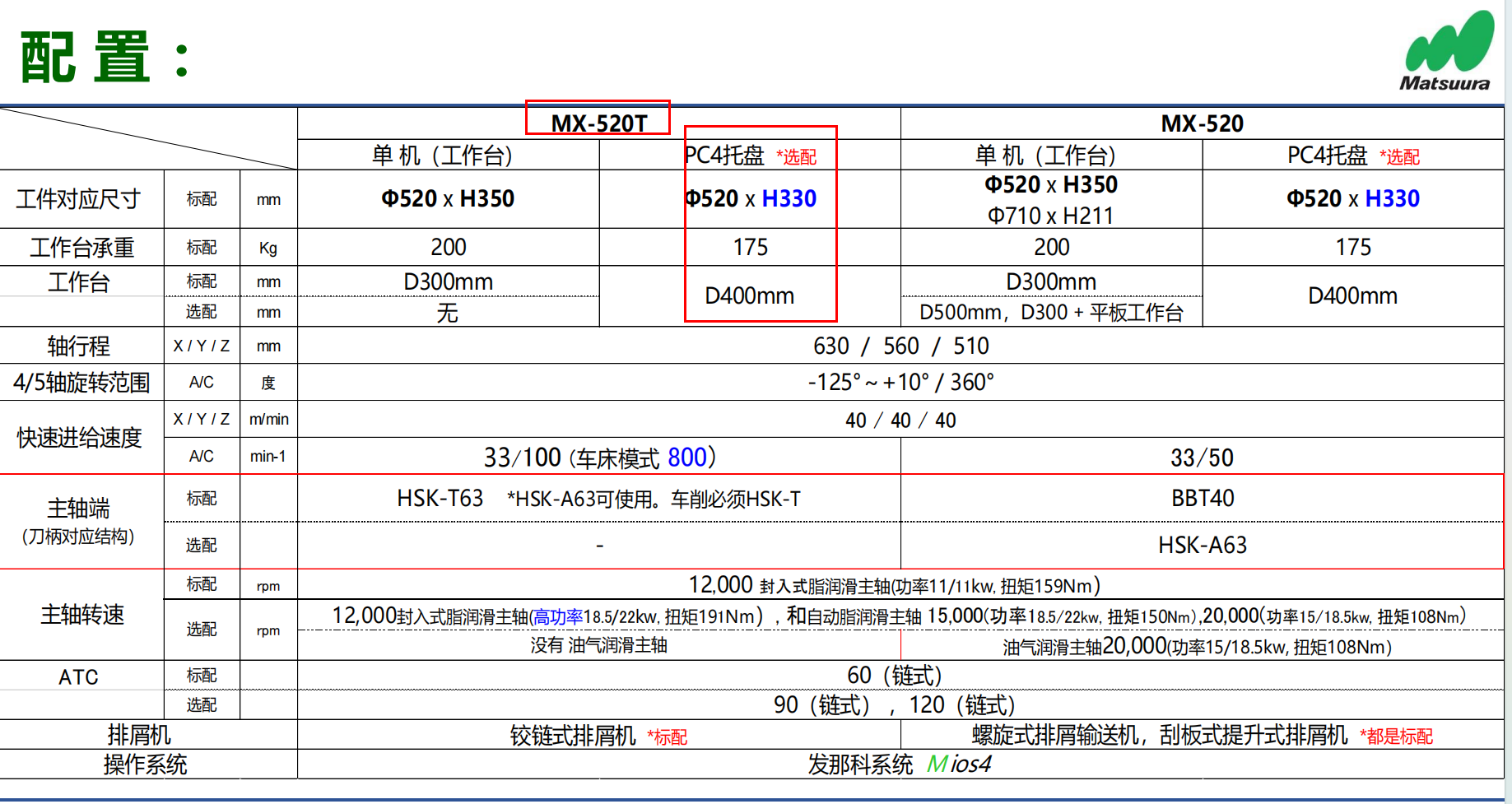Click the HSK-A63 option cell
Viewport: 1512px width, 804px height.
(1203, 545)
